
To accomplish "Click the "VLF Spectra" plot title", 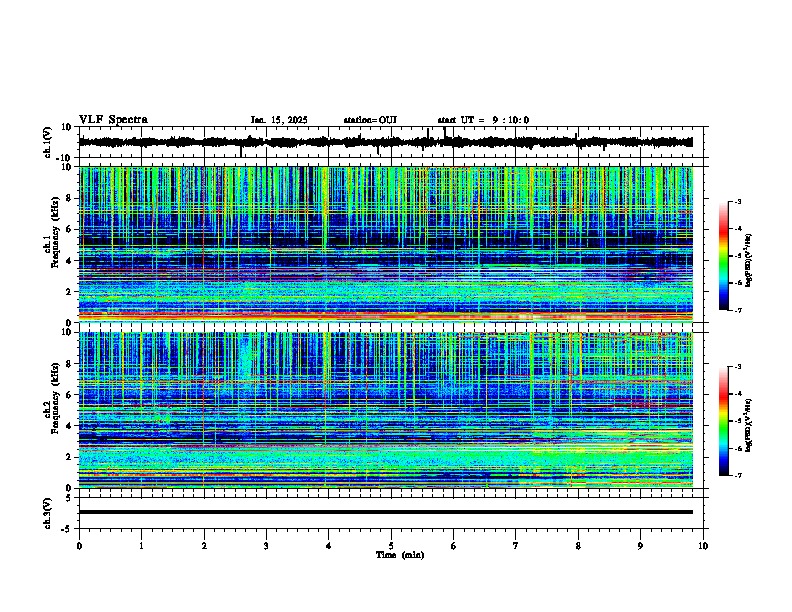I will (113, 119).
